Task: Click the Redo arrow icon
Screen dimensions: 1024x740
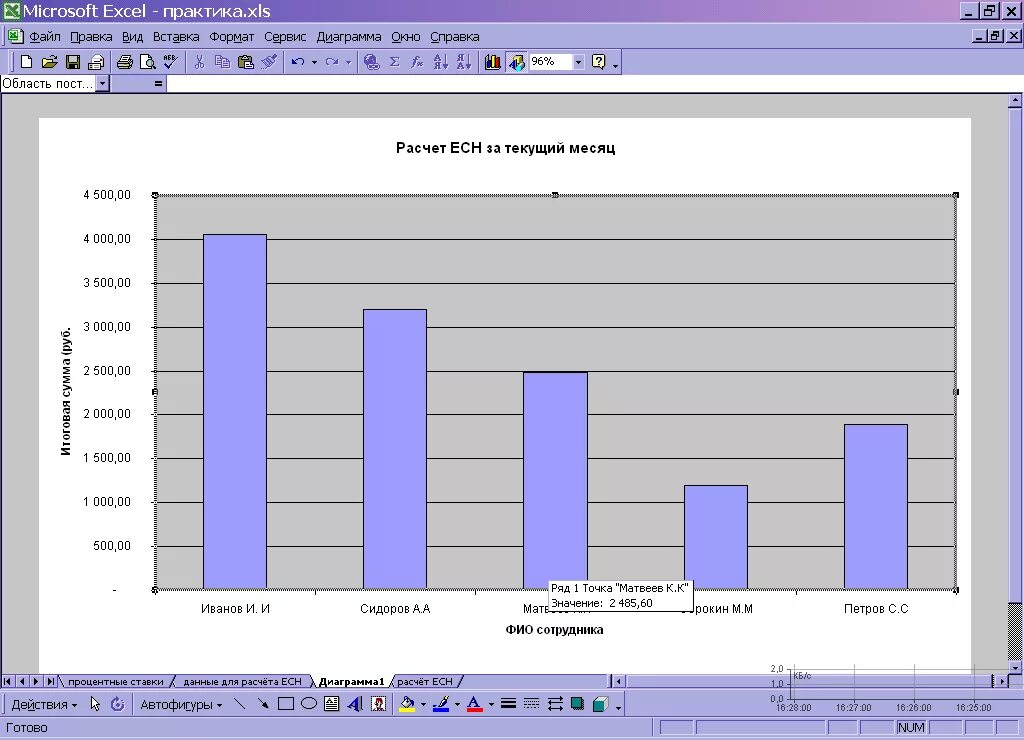Action: (332, 62)
